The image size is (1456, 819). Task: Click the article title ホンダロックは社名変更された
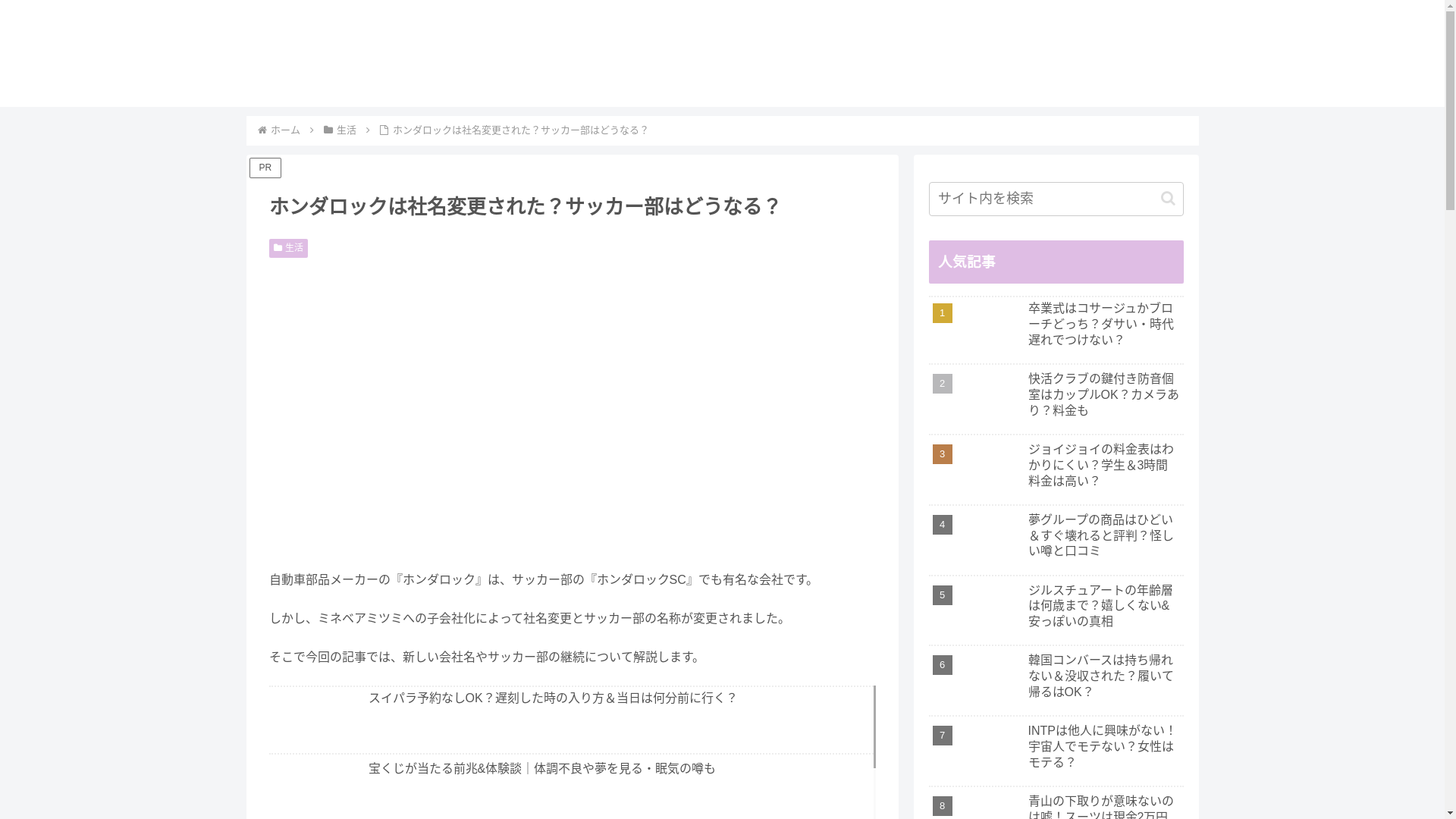click(x=525, y=206)
